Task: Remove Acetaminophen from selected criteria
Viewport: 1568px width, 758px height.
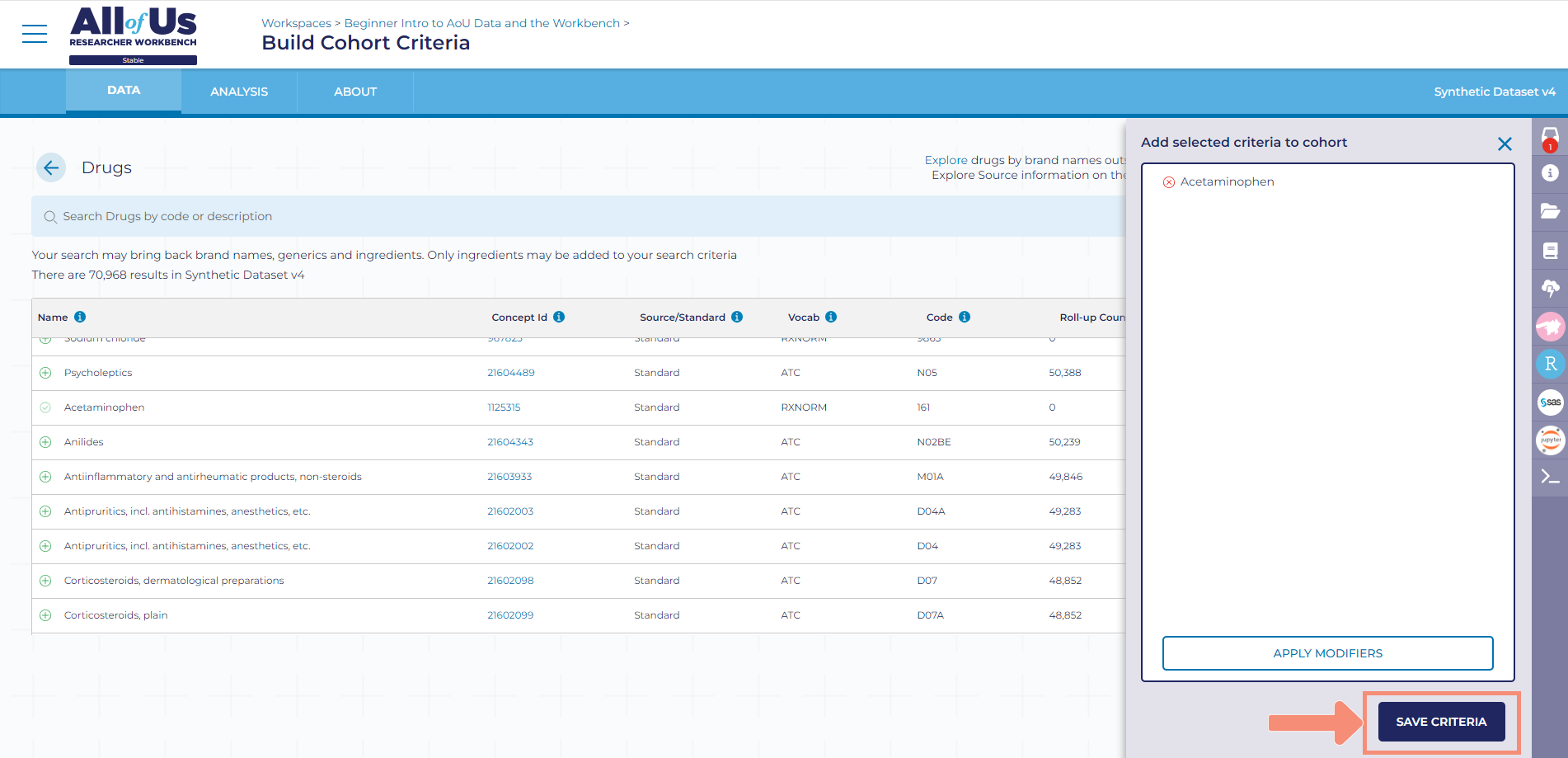Action: tap(1169, 182)
